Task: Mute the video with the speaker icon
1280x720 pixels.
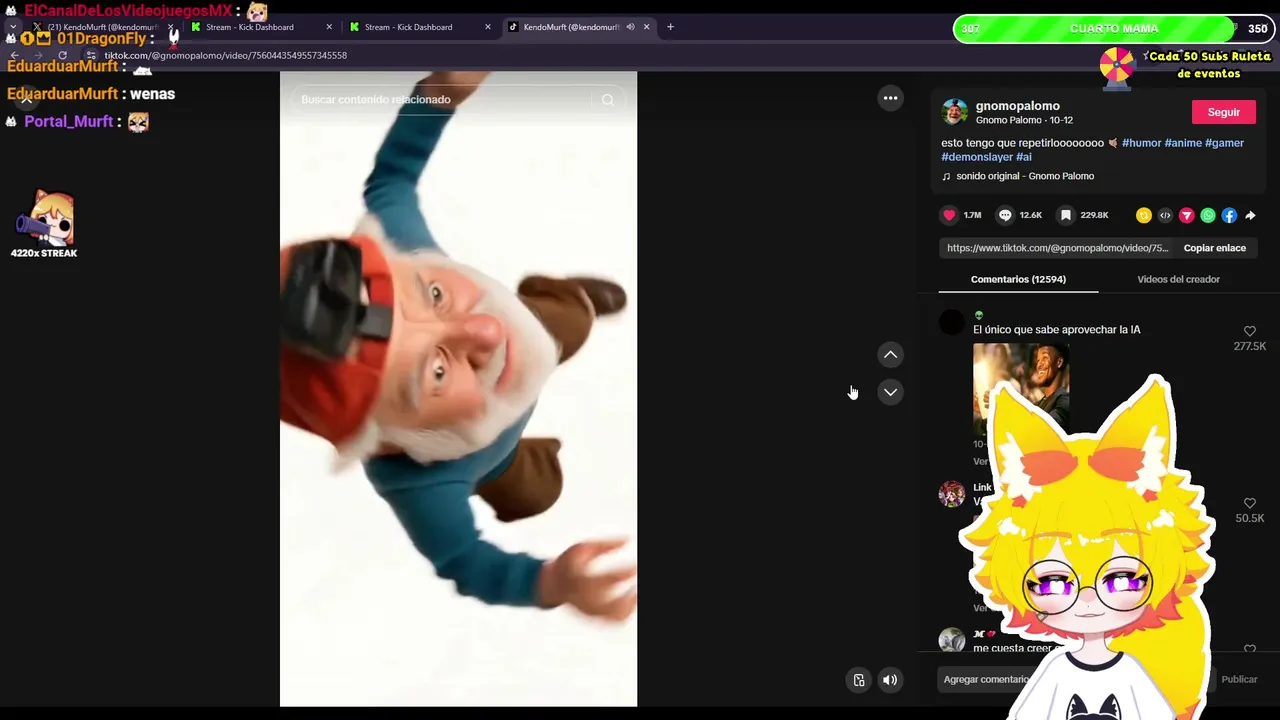Action: (890, 680)
